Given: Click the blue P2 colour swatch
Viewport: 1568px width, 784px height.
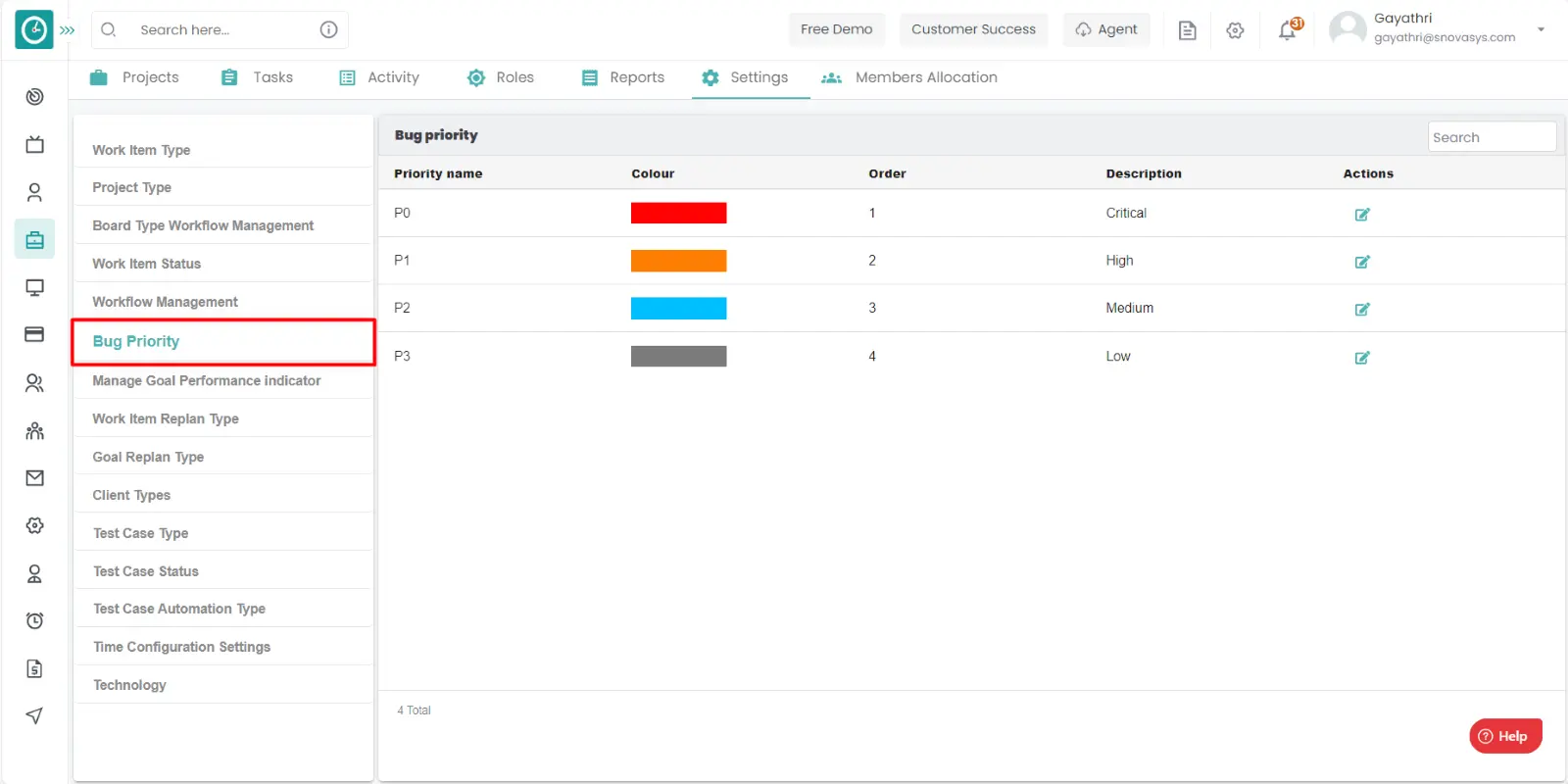Looking at the screenshot, I should 678,309.
